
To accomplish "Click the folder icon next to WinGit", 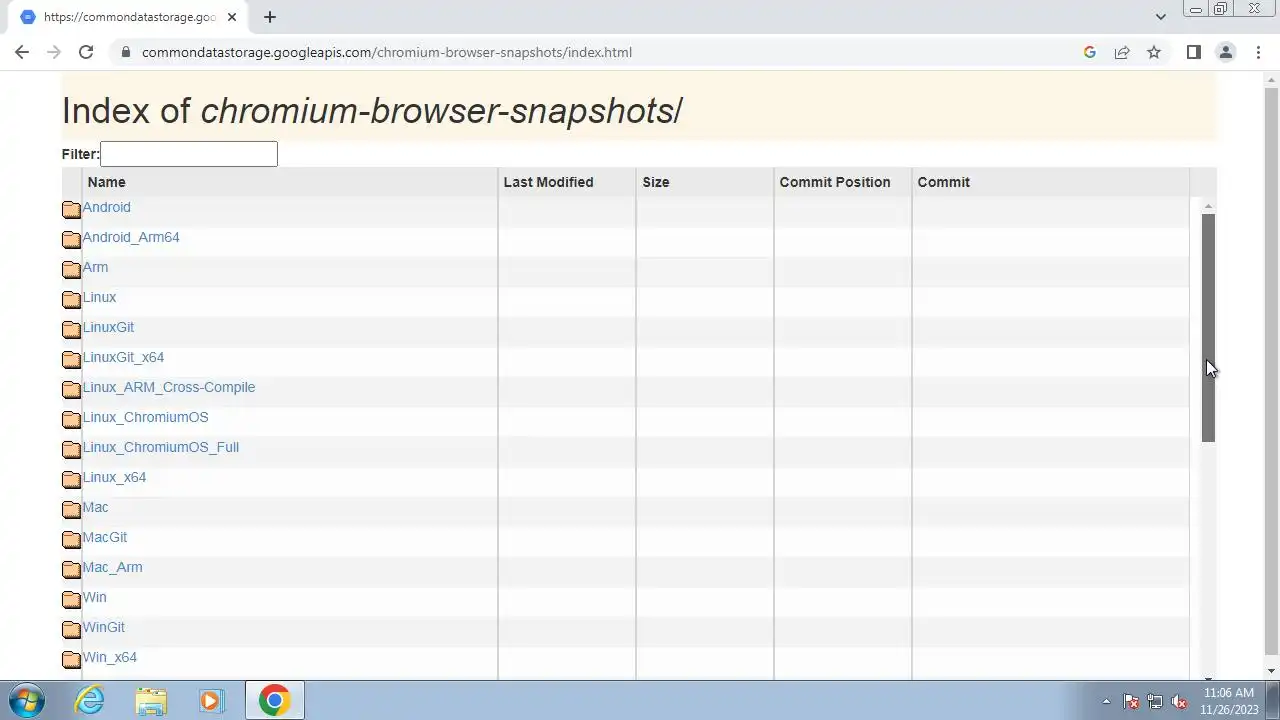I will [71, 629].
